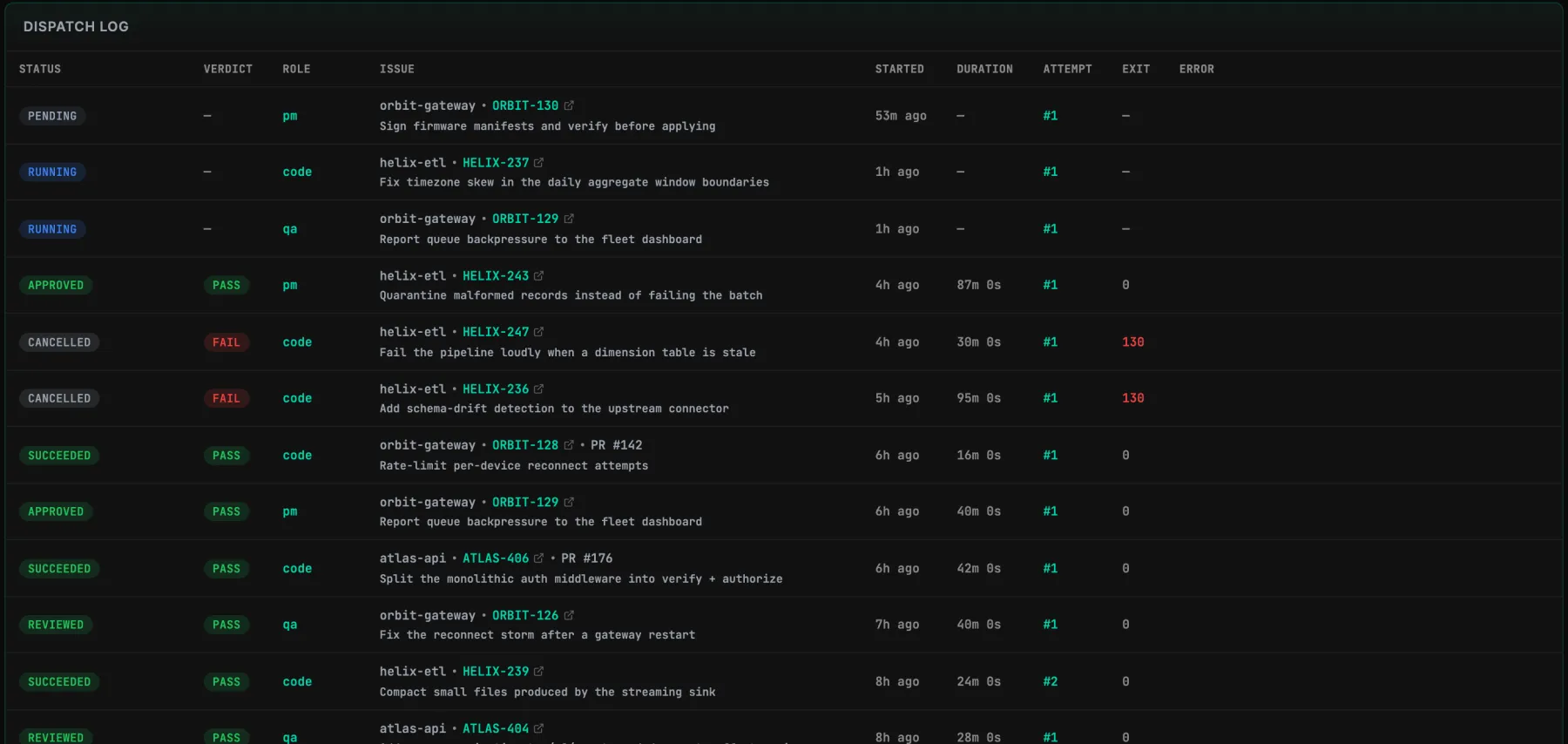Open the ORBIT-128 issue link
This screenshot has height=744, width=1568.
[525, 445]
